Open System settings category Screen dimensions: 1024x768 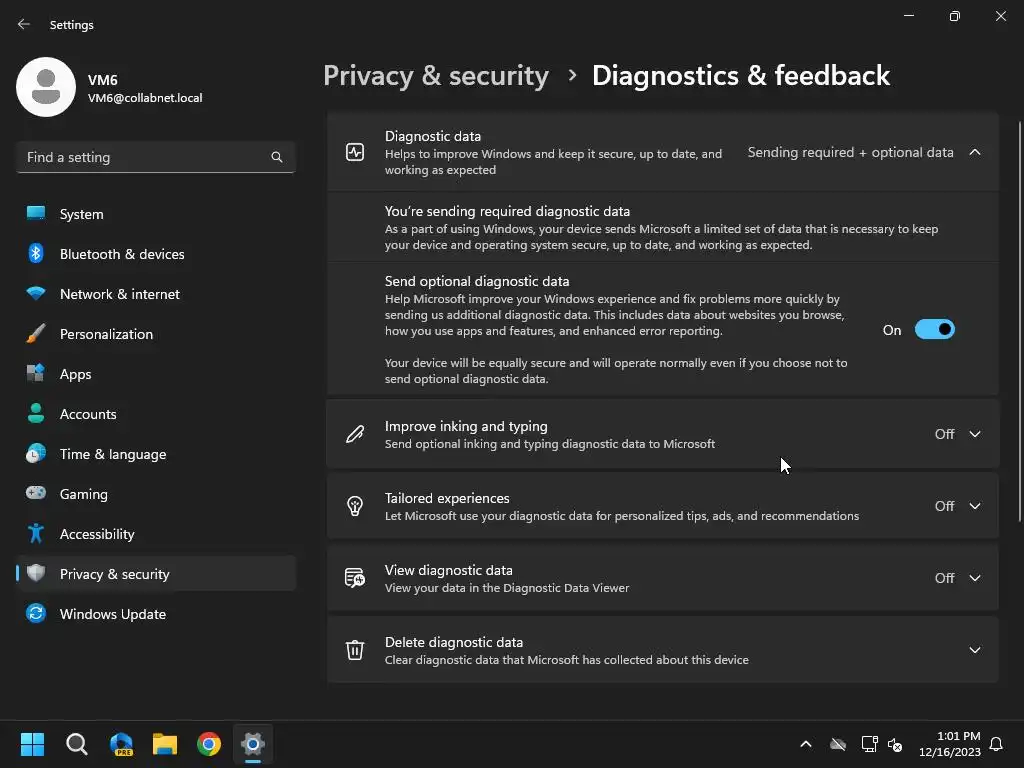point(156,214)
